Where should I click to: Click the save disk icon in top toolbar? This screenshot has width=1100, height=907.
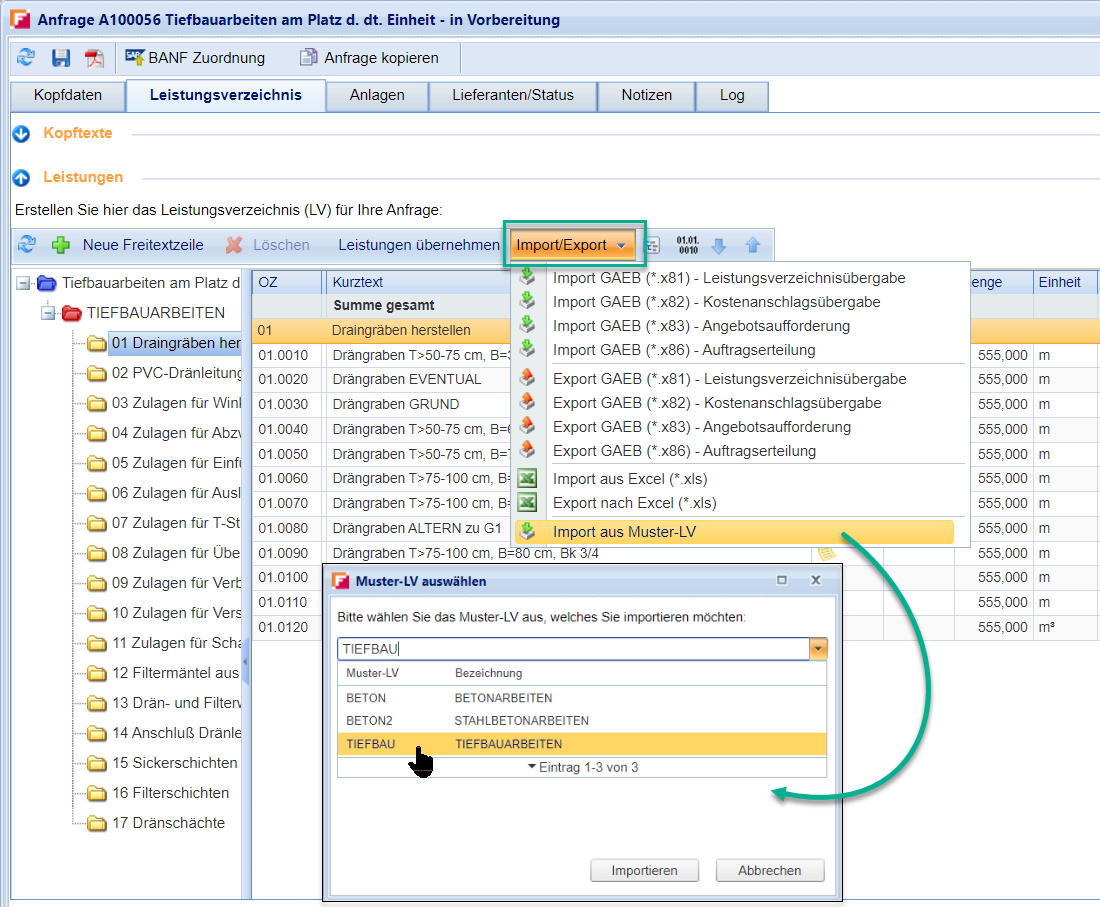pos(61,58)
